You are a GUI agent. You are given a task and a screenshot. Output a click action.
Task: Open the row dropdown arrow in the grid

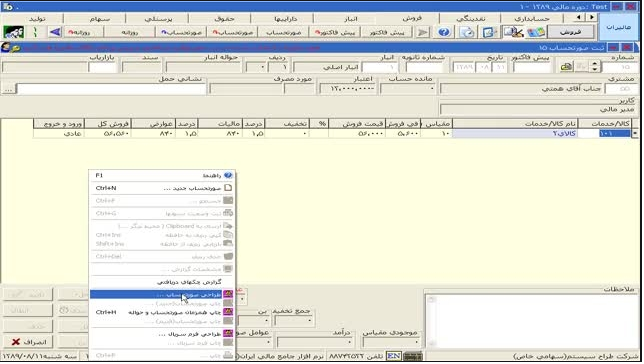pyautogui.click(x=635, y=134)
